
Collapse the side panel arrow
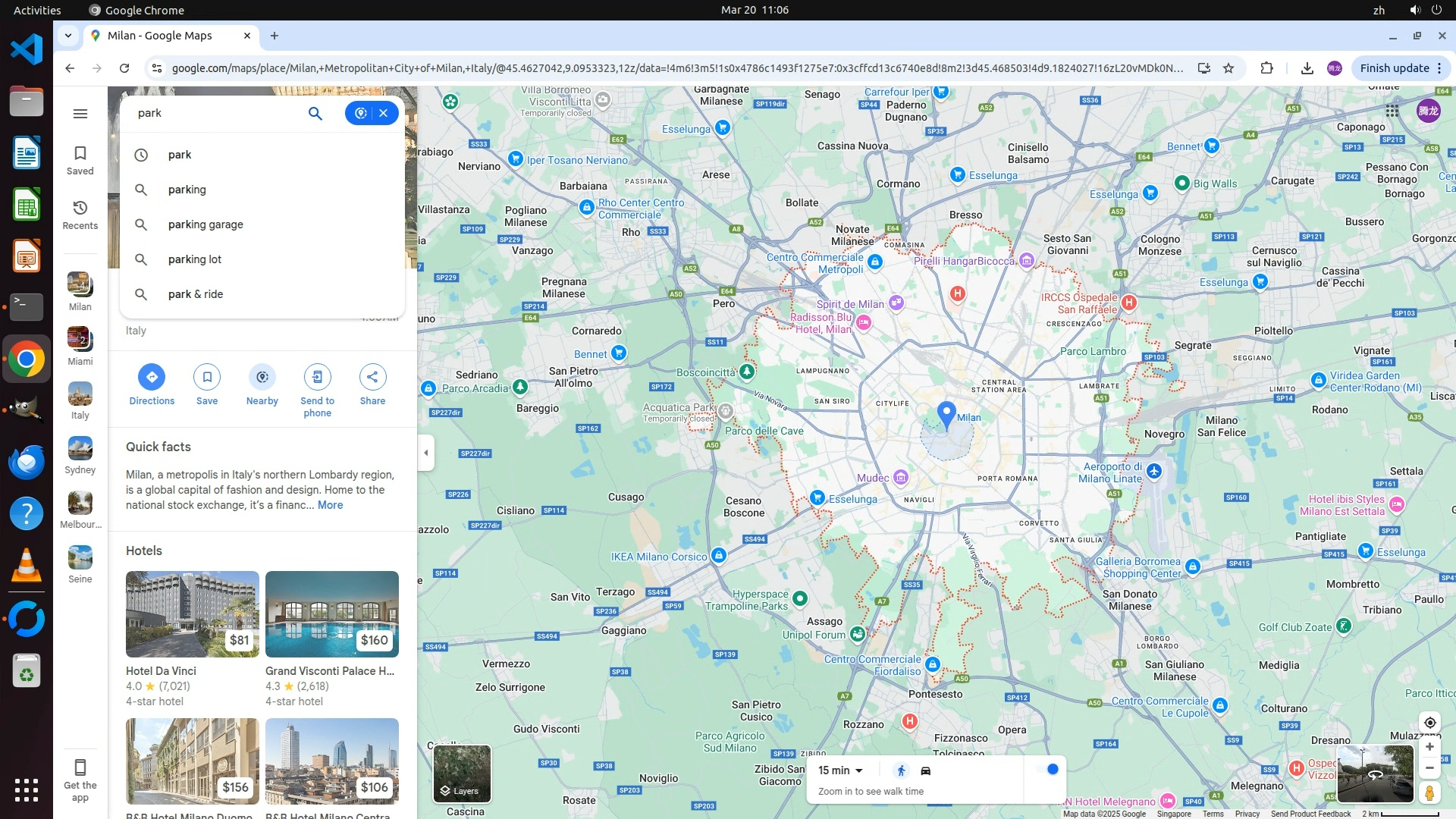(426, 453)
